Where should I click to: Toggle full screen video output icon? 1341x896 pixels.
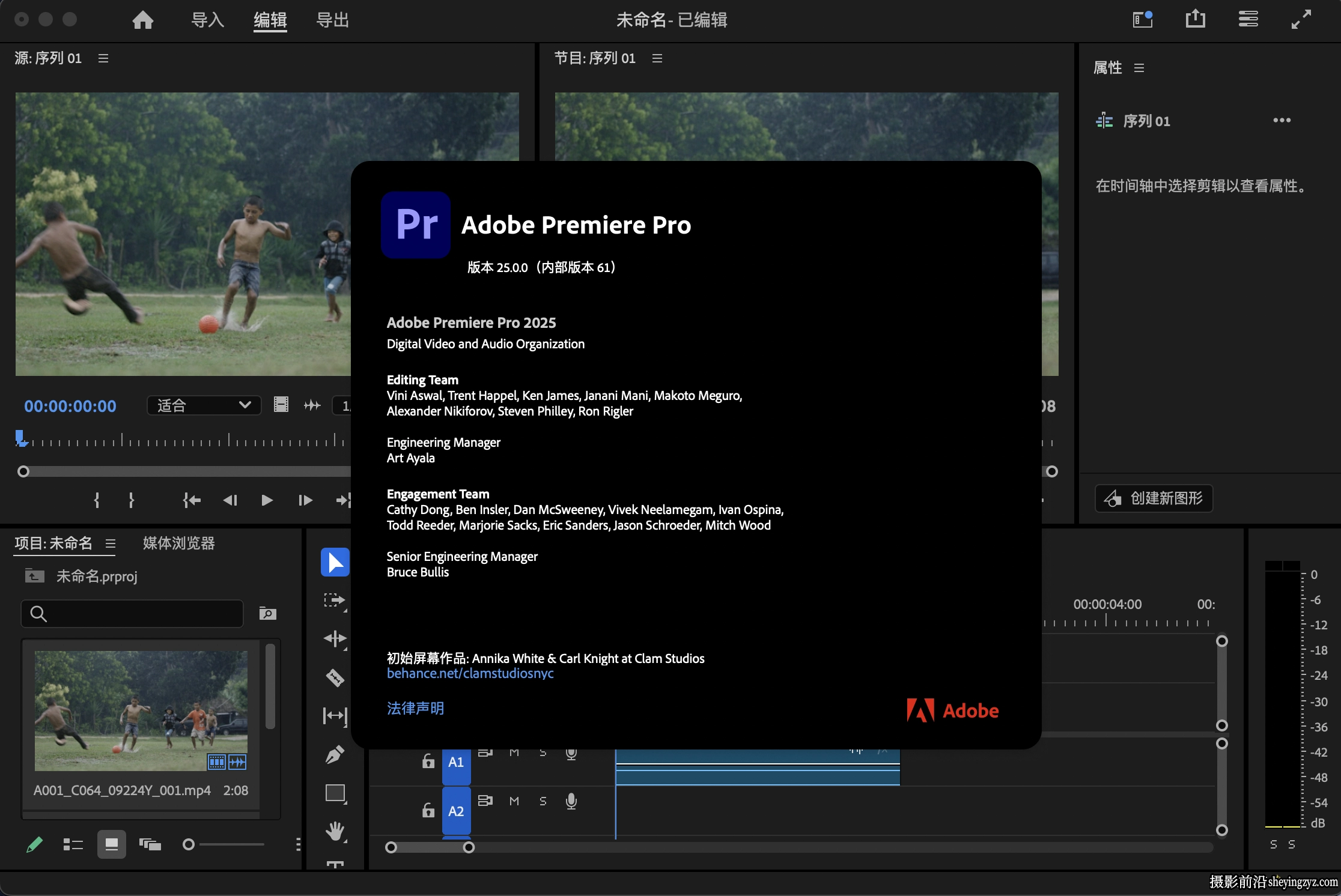pyautogui.click(x=1301, y=19)
